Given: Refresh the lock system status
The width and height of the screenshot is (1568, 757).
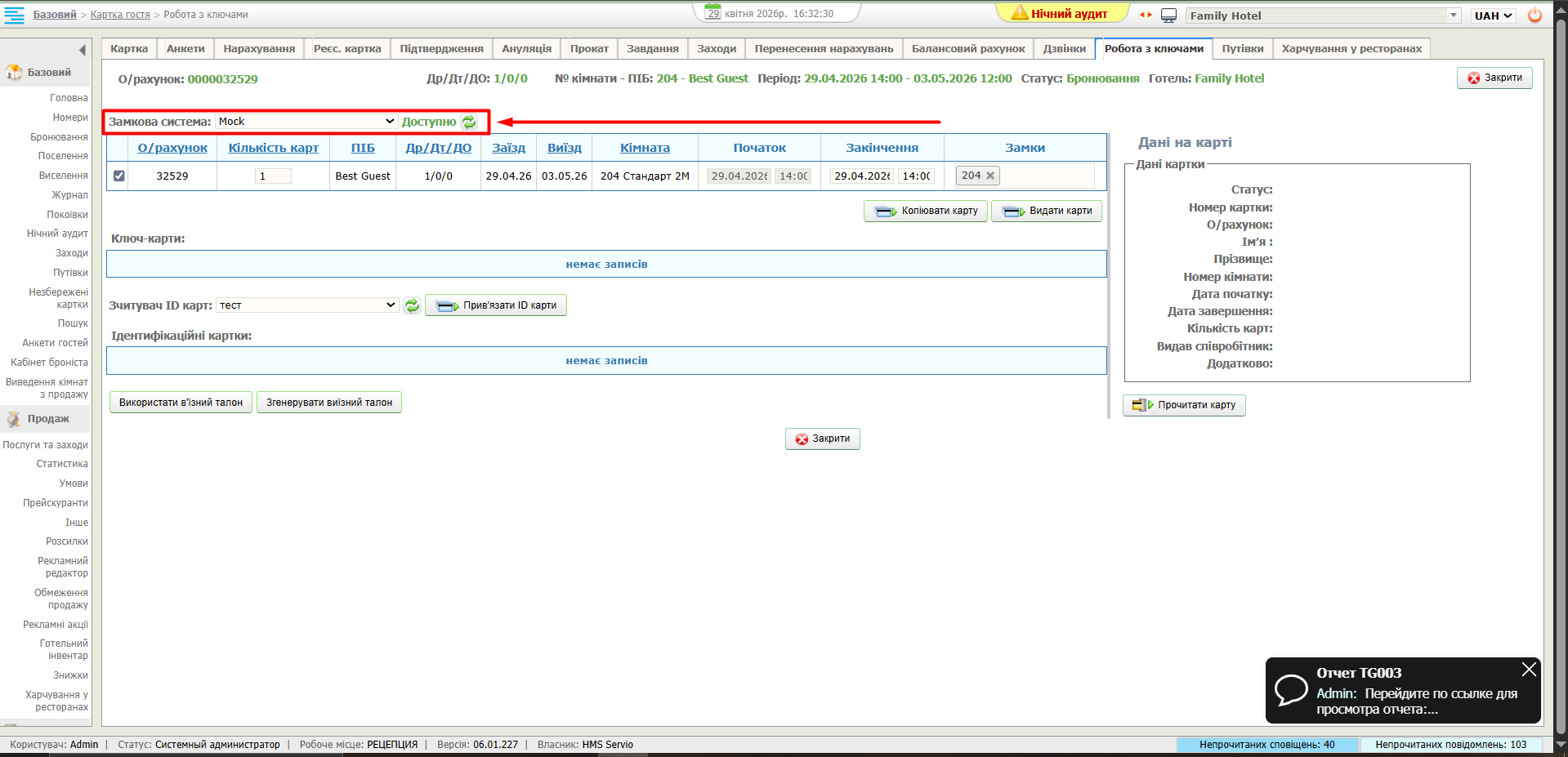Looking at the screenshot, I should tap(469, 122).
